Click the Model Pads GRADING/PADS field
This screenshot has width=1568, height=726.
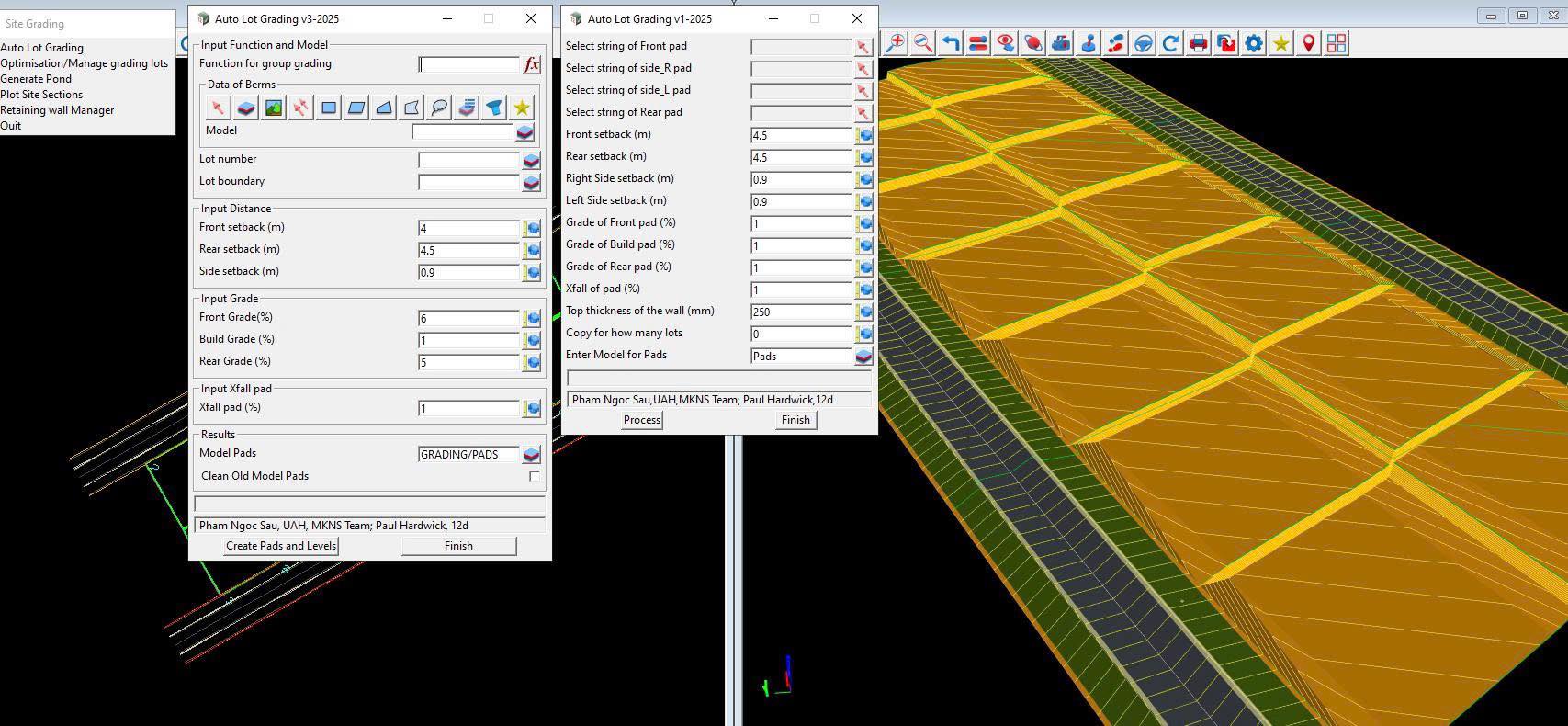468,454
